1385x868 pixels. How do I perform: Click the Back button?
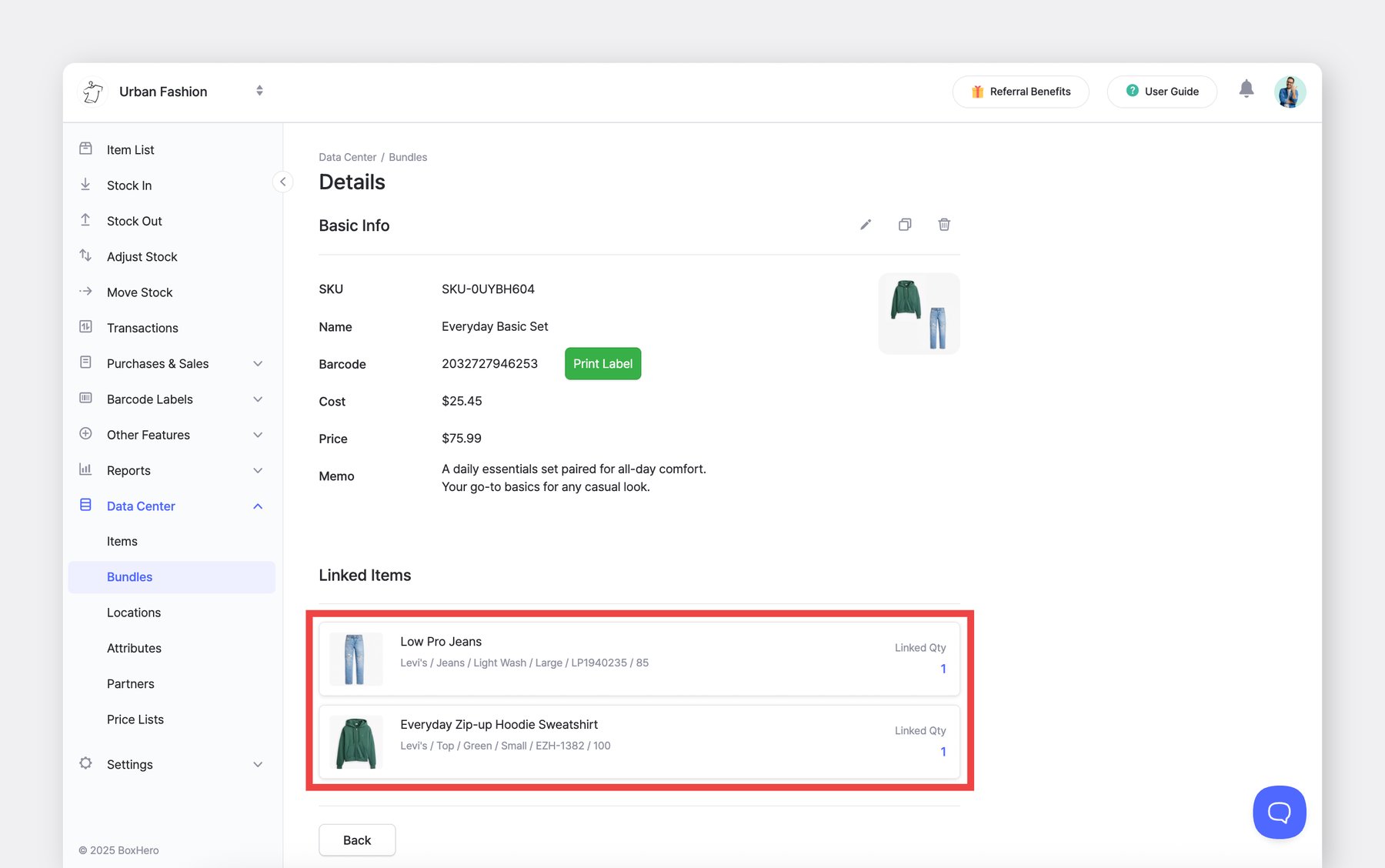click(357, 840)
